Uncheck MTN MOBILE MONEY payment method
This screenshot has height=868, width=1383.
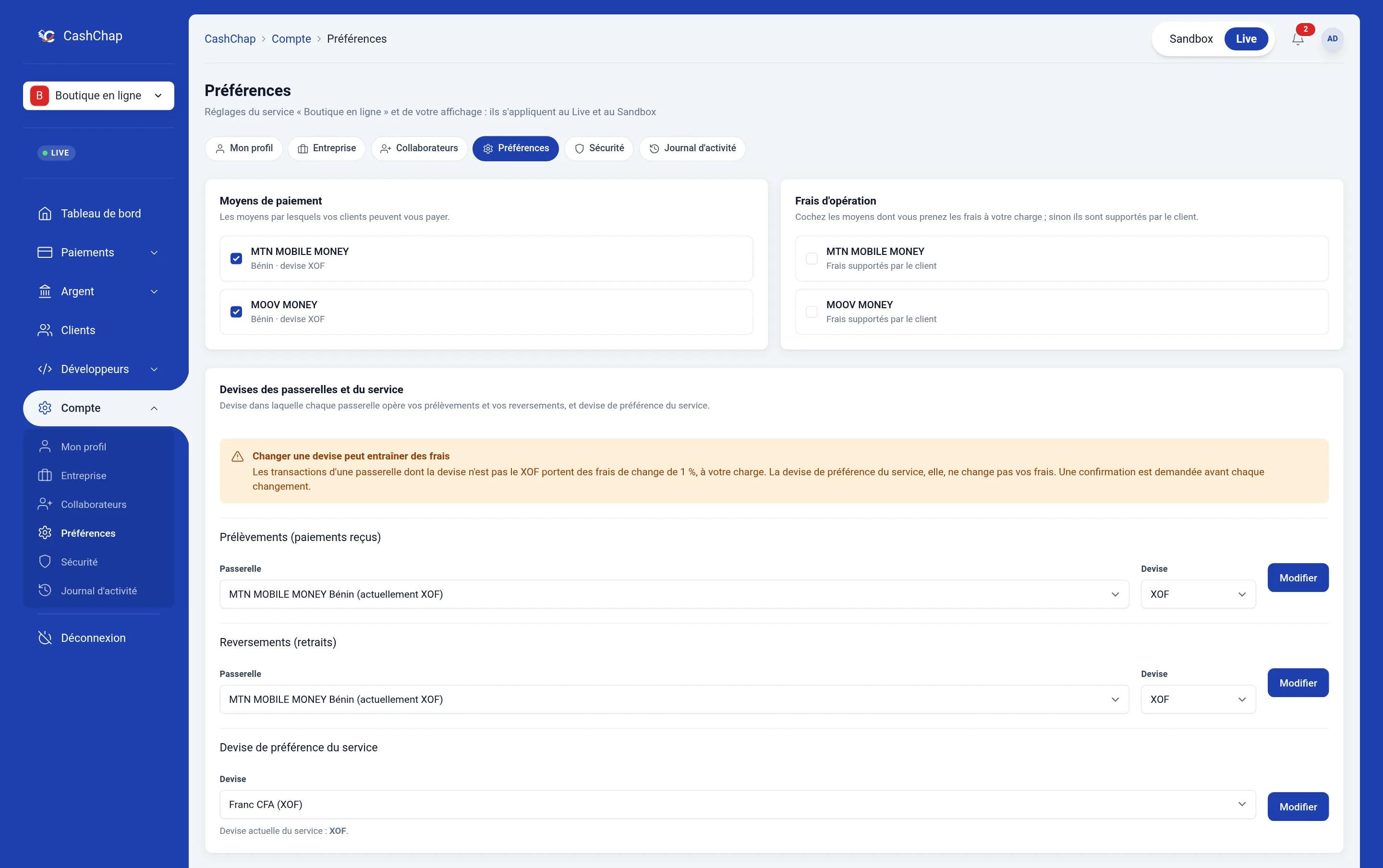(236, 258)
